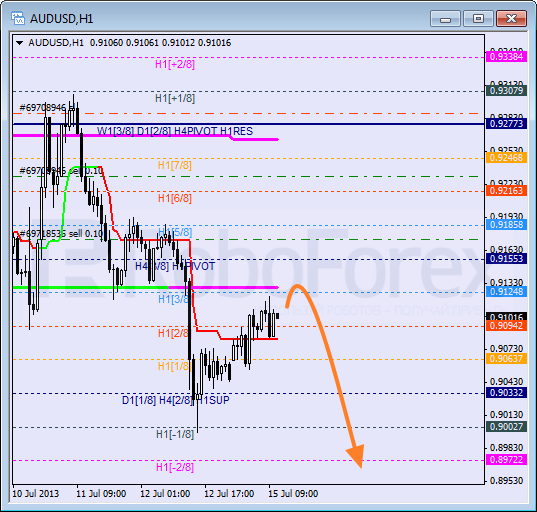Select the H1[-2/8] bottom level label
This screenshot has height=512, width=537.
point(175,467)
